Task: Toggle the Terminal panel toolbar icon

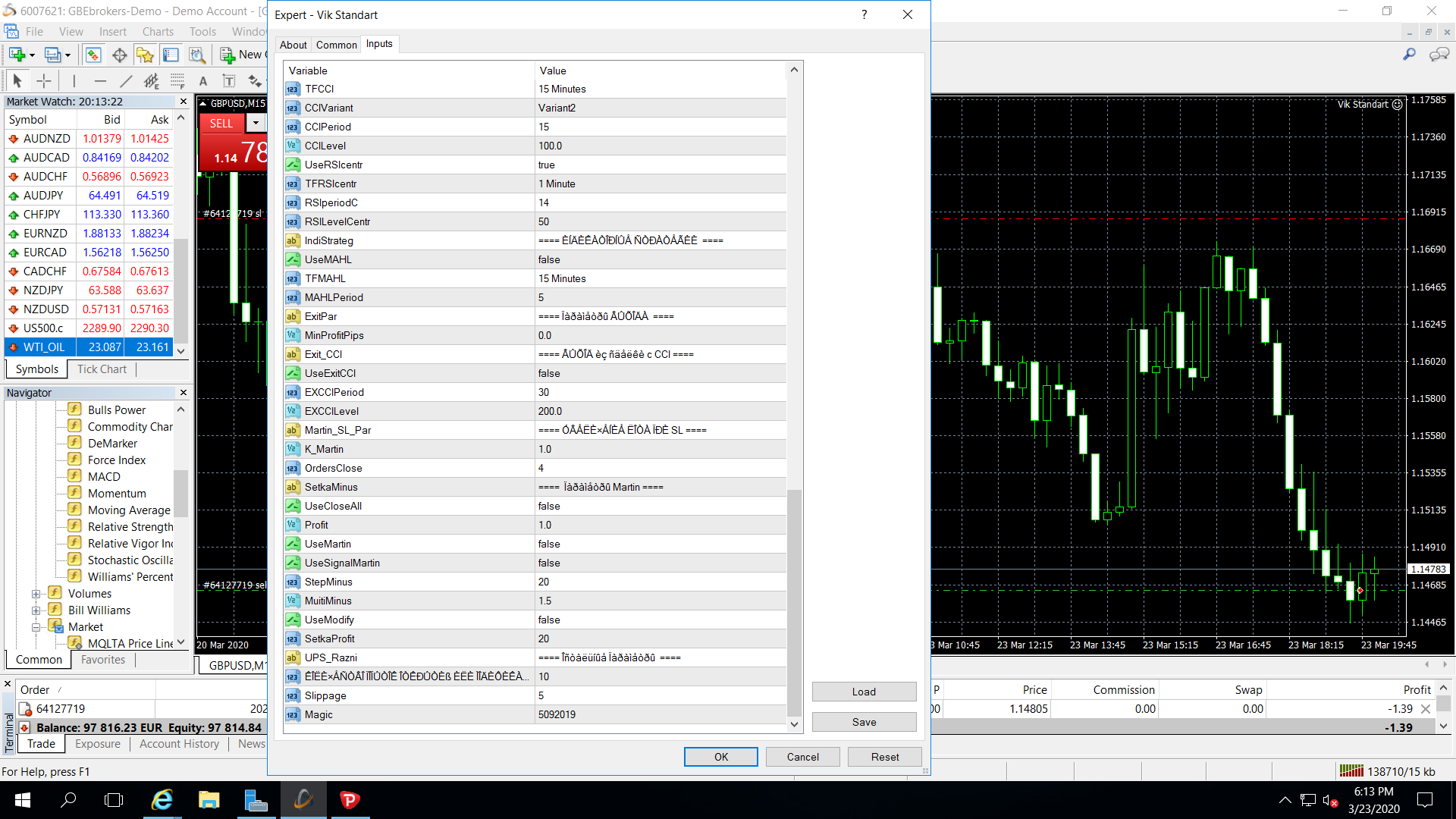Action: (x=171, y=55)
